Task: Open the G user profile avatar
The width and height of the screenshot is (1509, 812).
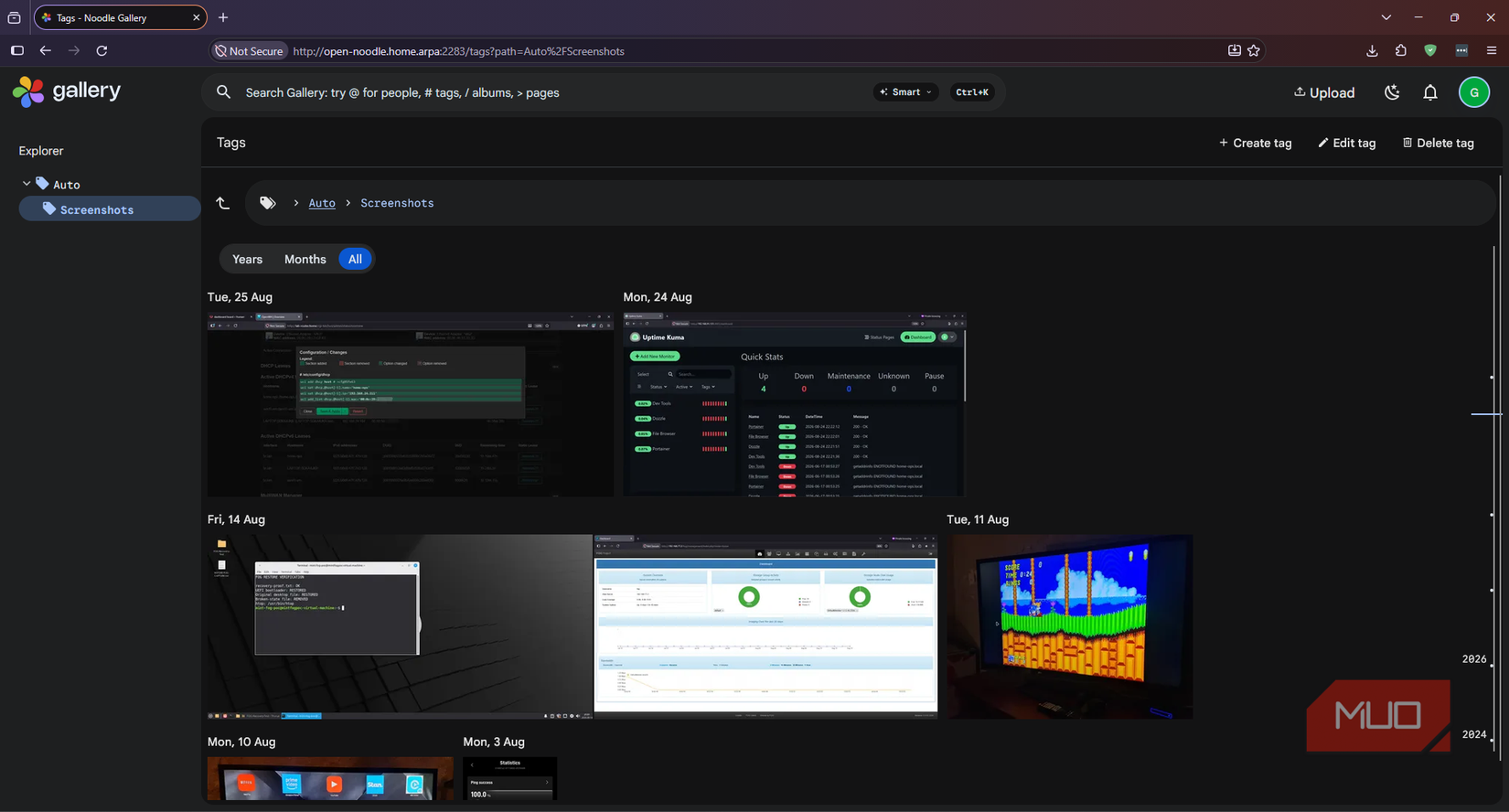Action: click(x=1474, y=92)
